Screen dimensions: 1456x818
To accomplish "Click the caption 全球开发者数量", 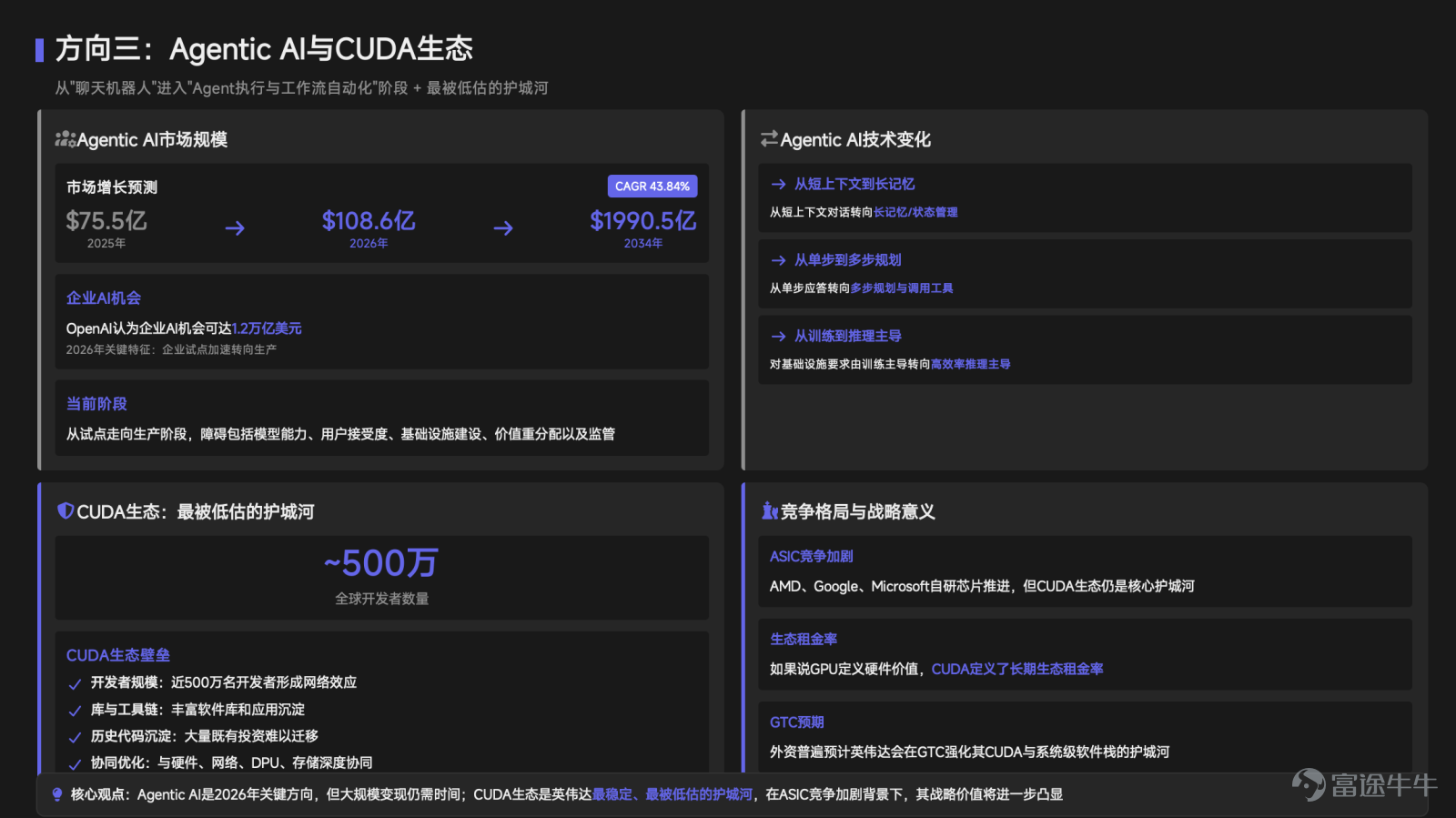I will pos(382,599).
